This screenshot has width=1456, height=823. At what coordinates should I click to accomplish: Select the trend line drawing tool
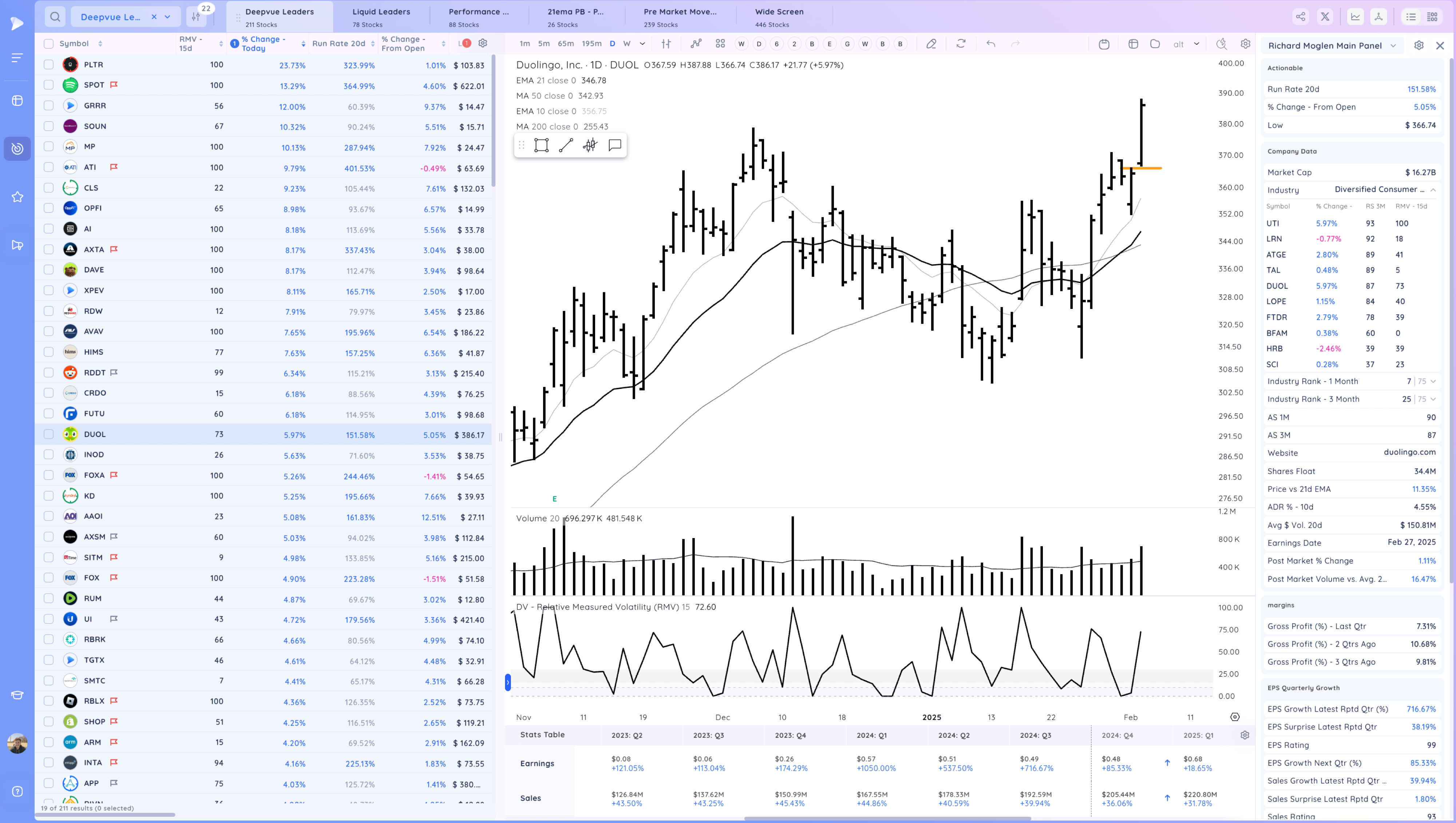click(565, 145)
